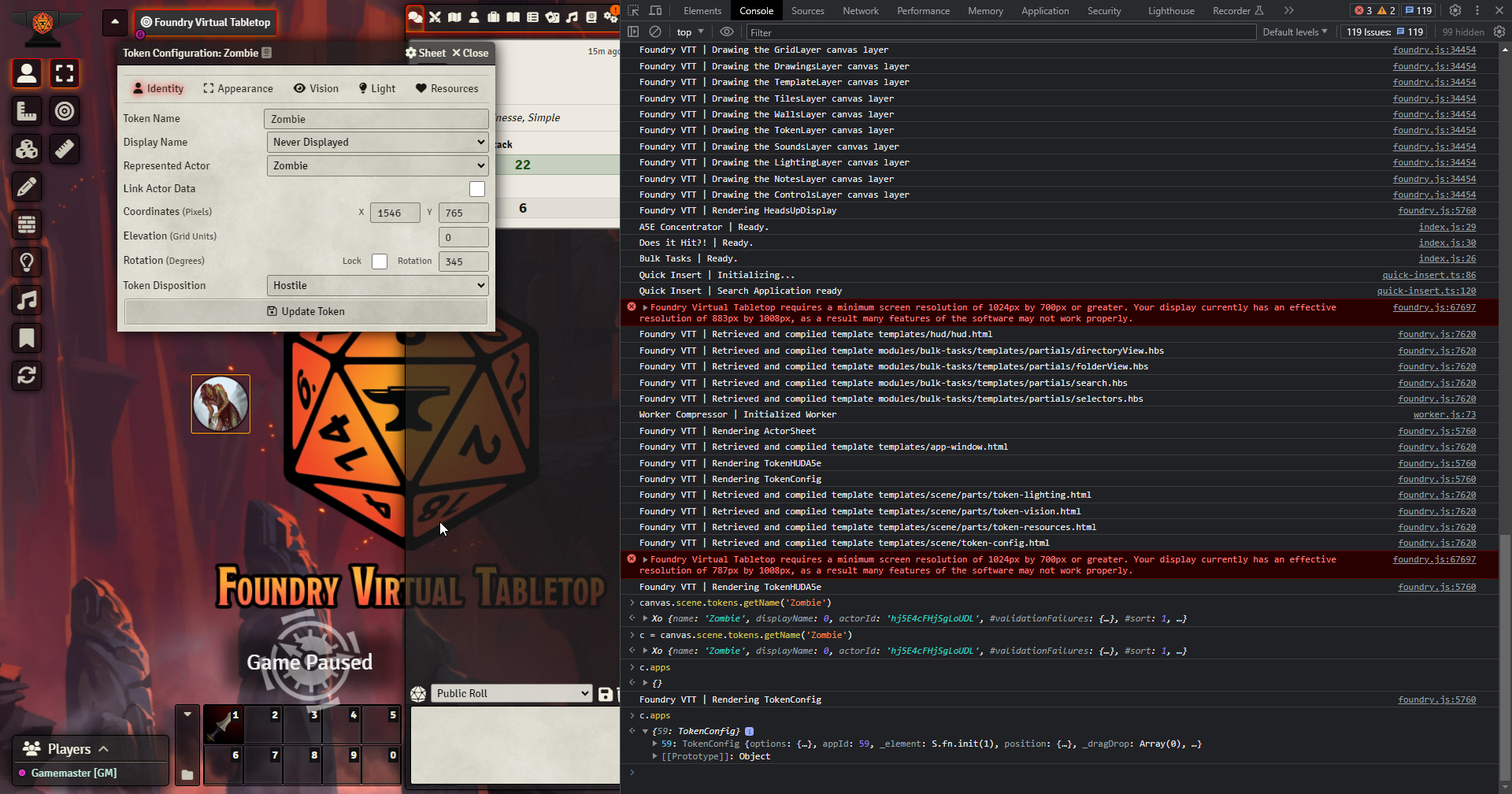Click the Update Token button
1512x794 pixels.
click(306, 311)
